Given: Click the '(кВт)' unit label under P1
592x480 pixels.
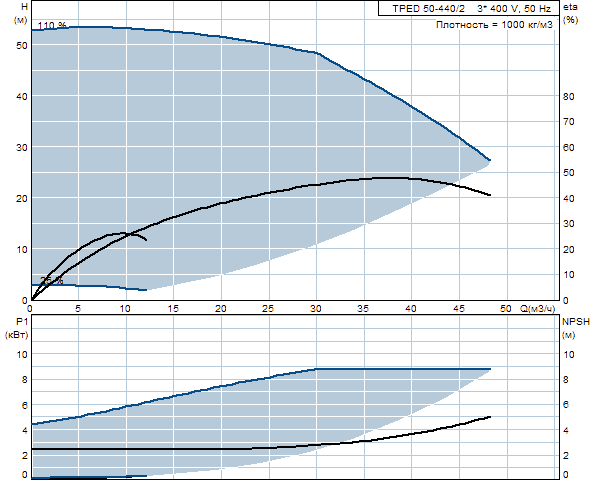Looking at the screenshot, I should [x=16, y=335].
